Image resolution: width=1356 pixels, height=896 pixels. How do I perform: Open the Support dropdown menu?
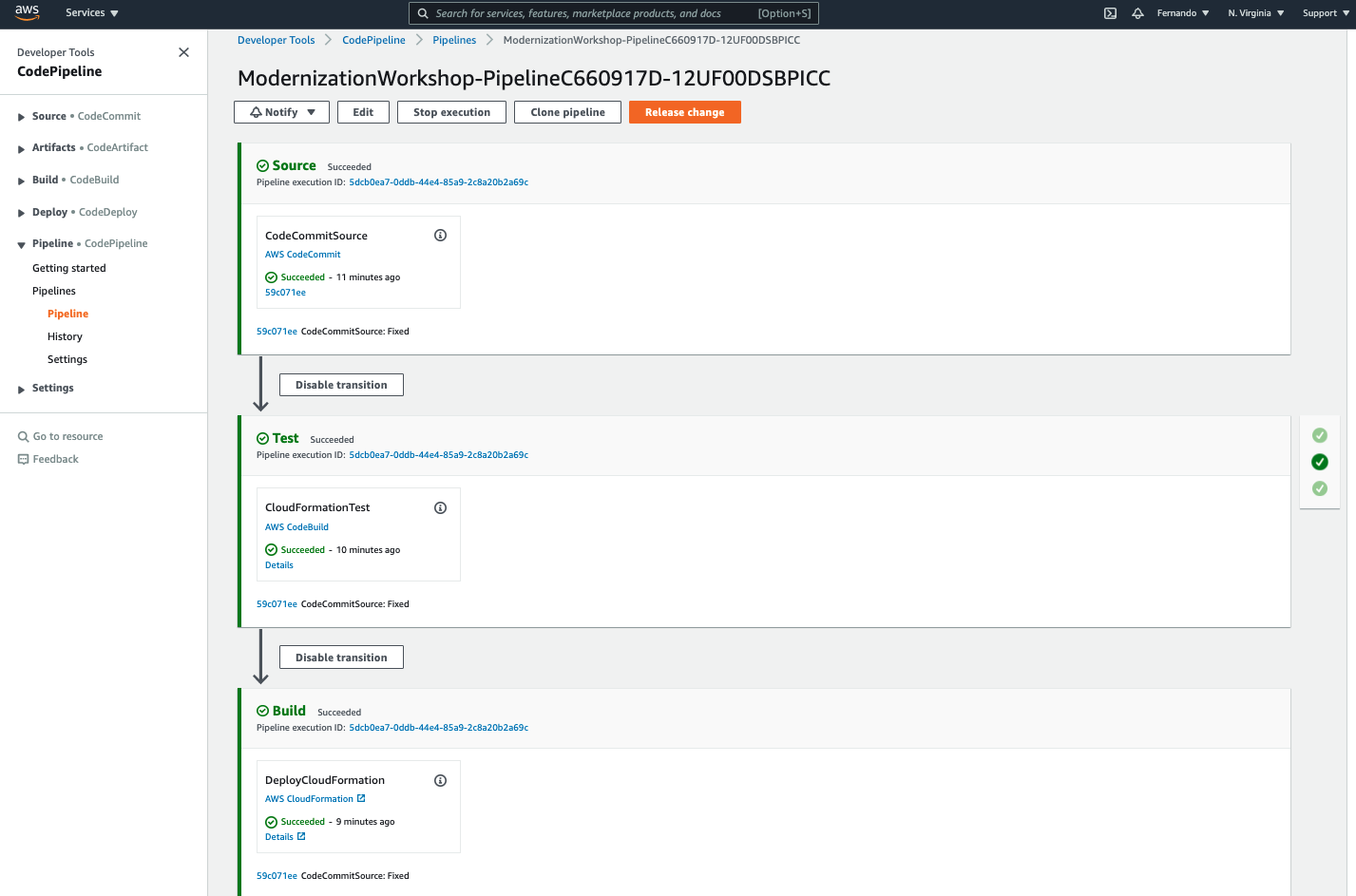[x=1326, y=13]
